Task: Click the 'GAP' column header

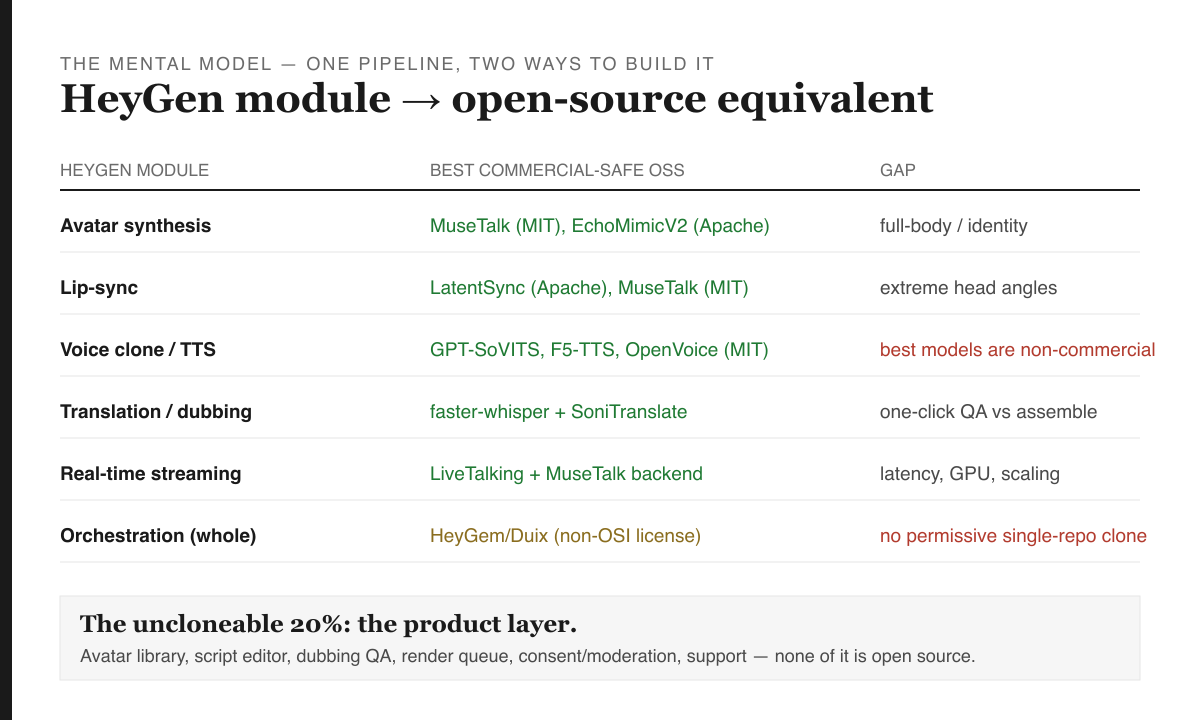Action: [x=897, y=170]
